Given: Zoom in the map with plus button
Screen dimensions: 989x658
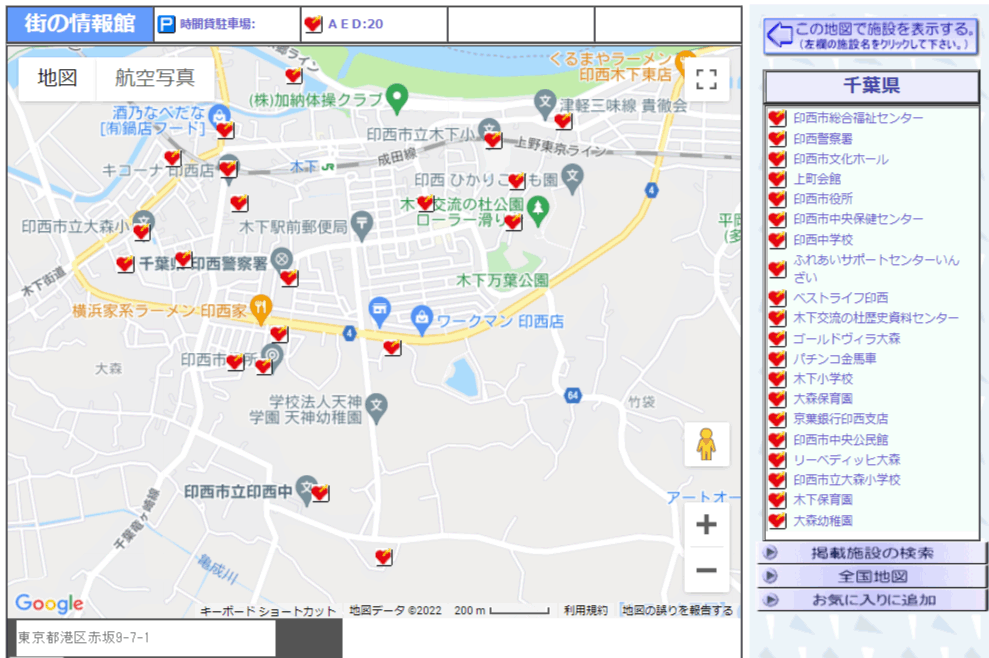Looking at the screenshot, I should pyautogui.click(x=706, y=524).
